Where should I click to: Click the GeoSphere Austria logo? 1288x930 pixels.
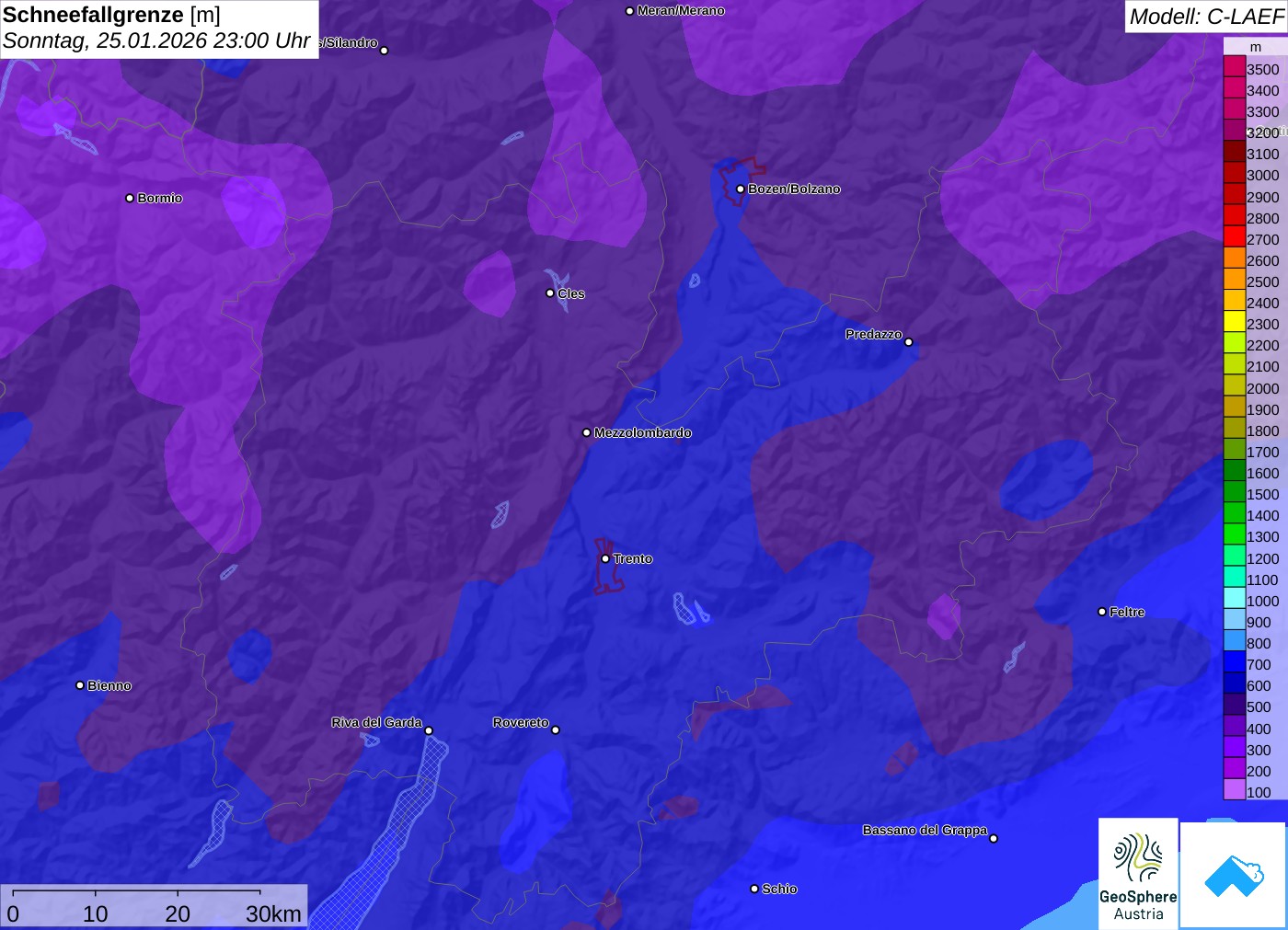[x=1138, y=872]
